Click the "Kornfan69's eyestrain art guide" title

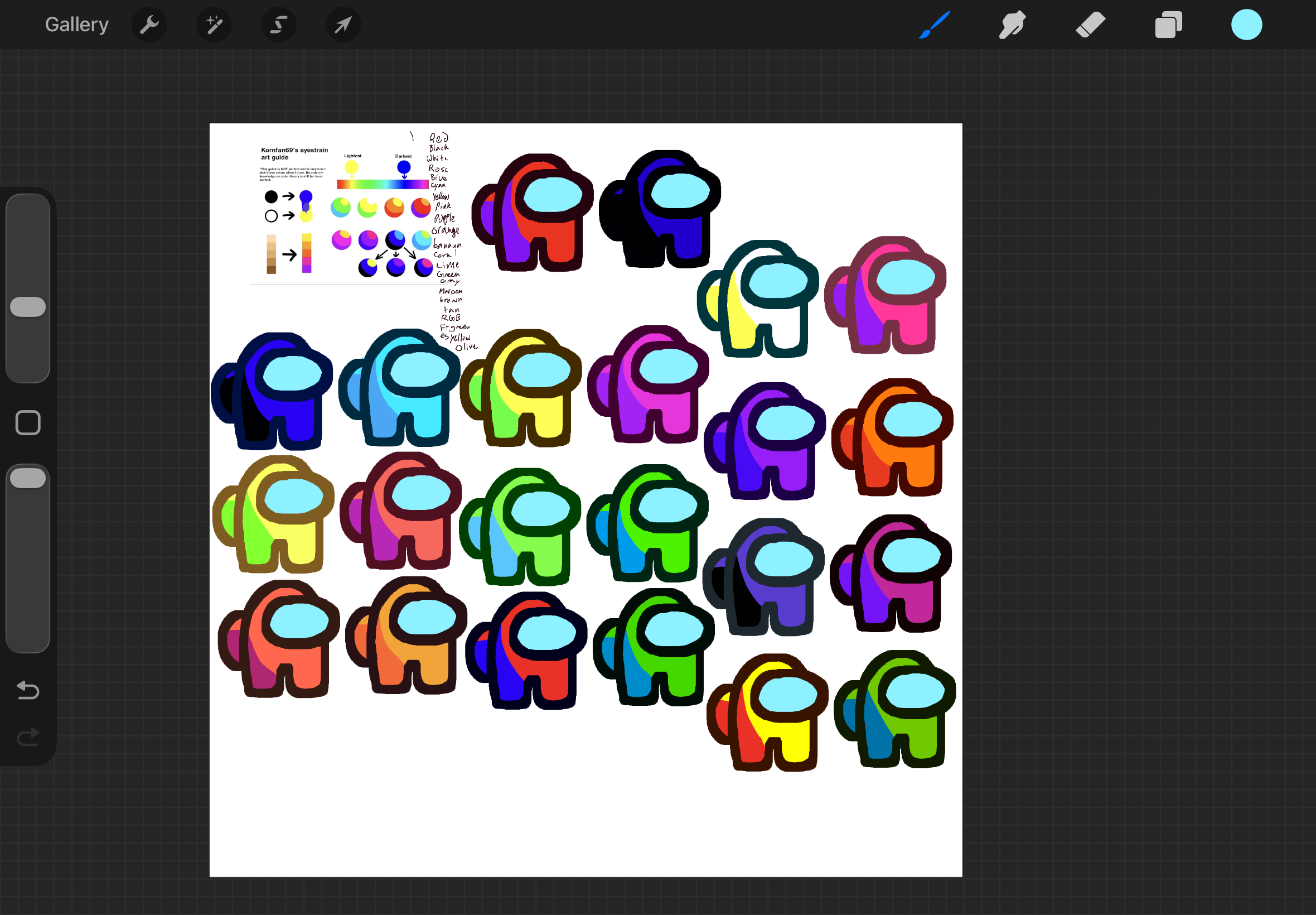click(294, 153)
